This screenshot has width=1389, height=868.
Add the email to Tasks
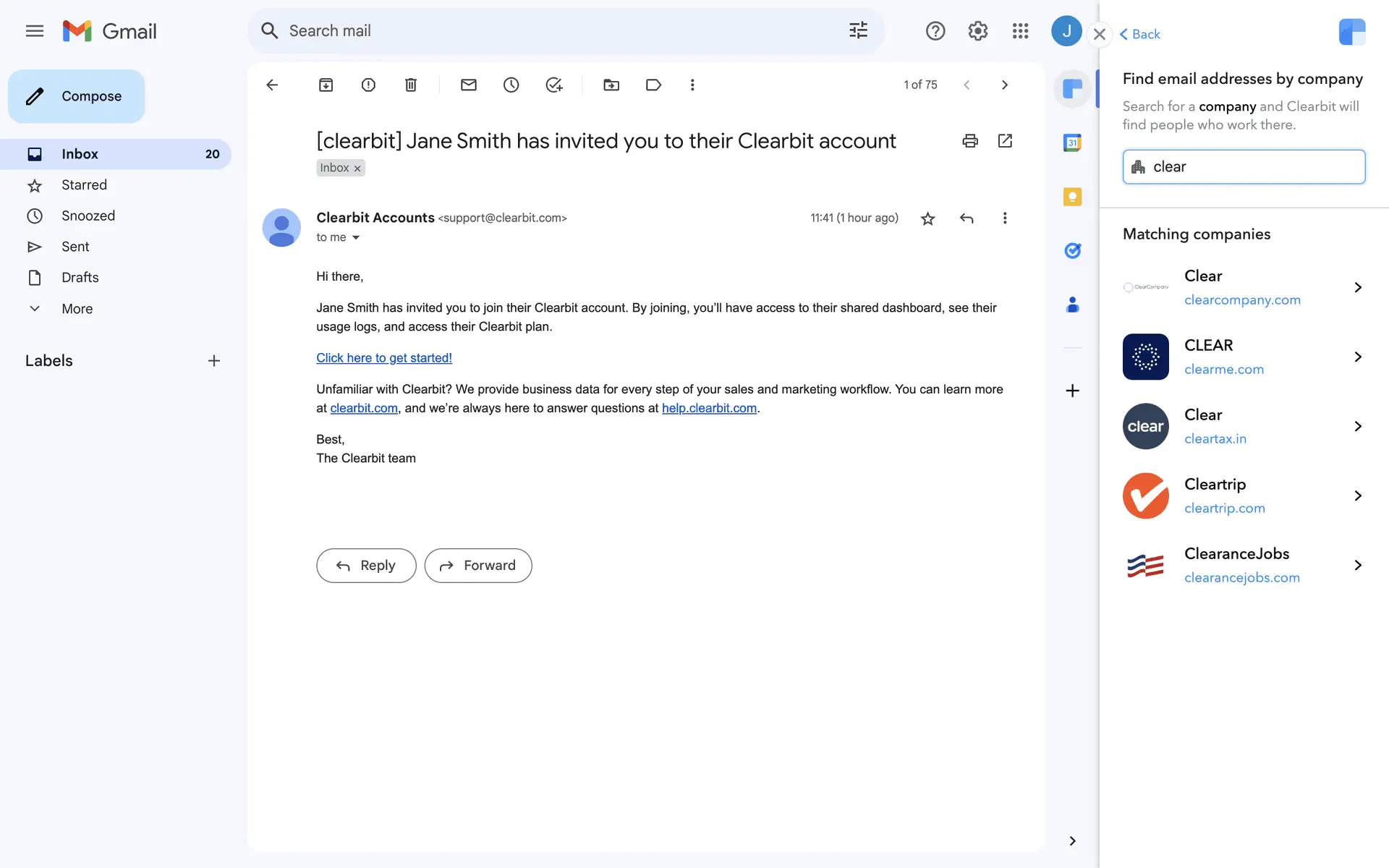(x=553, y=85)
